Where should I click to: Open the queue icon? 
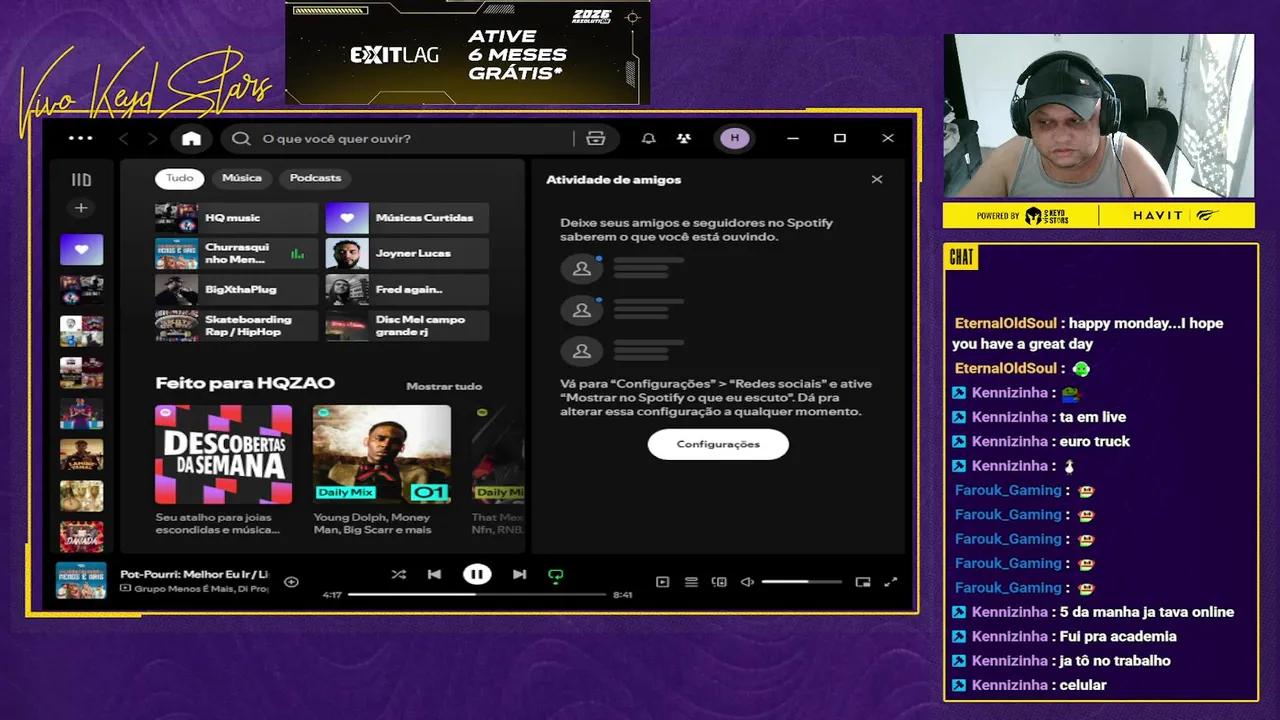[691, 582]
